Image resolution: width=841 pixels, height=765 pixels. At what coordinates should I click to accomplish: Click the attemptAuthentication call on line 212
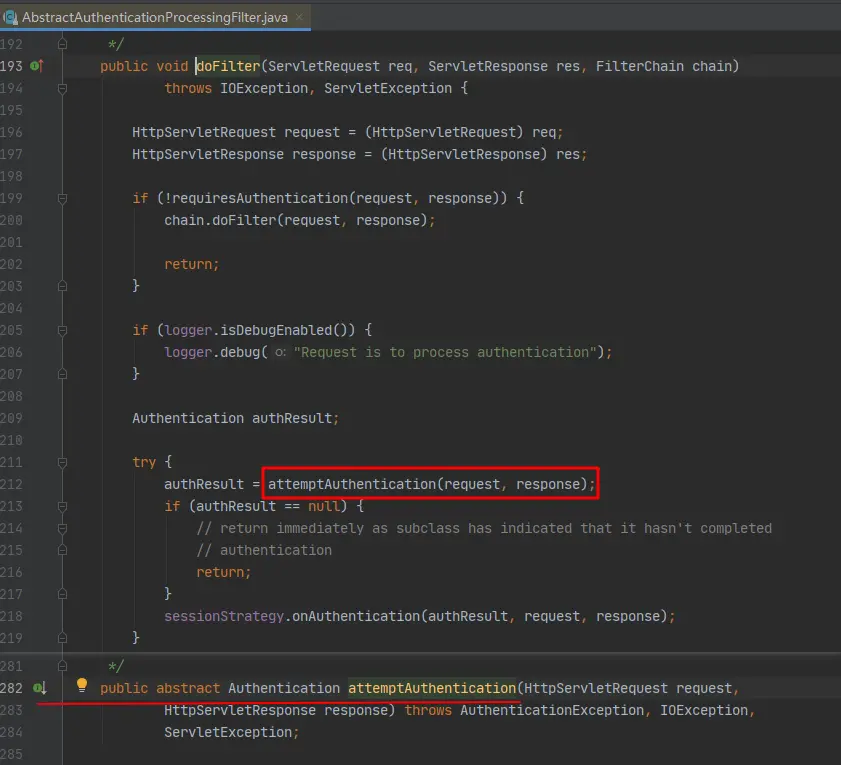(431, 484)
